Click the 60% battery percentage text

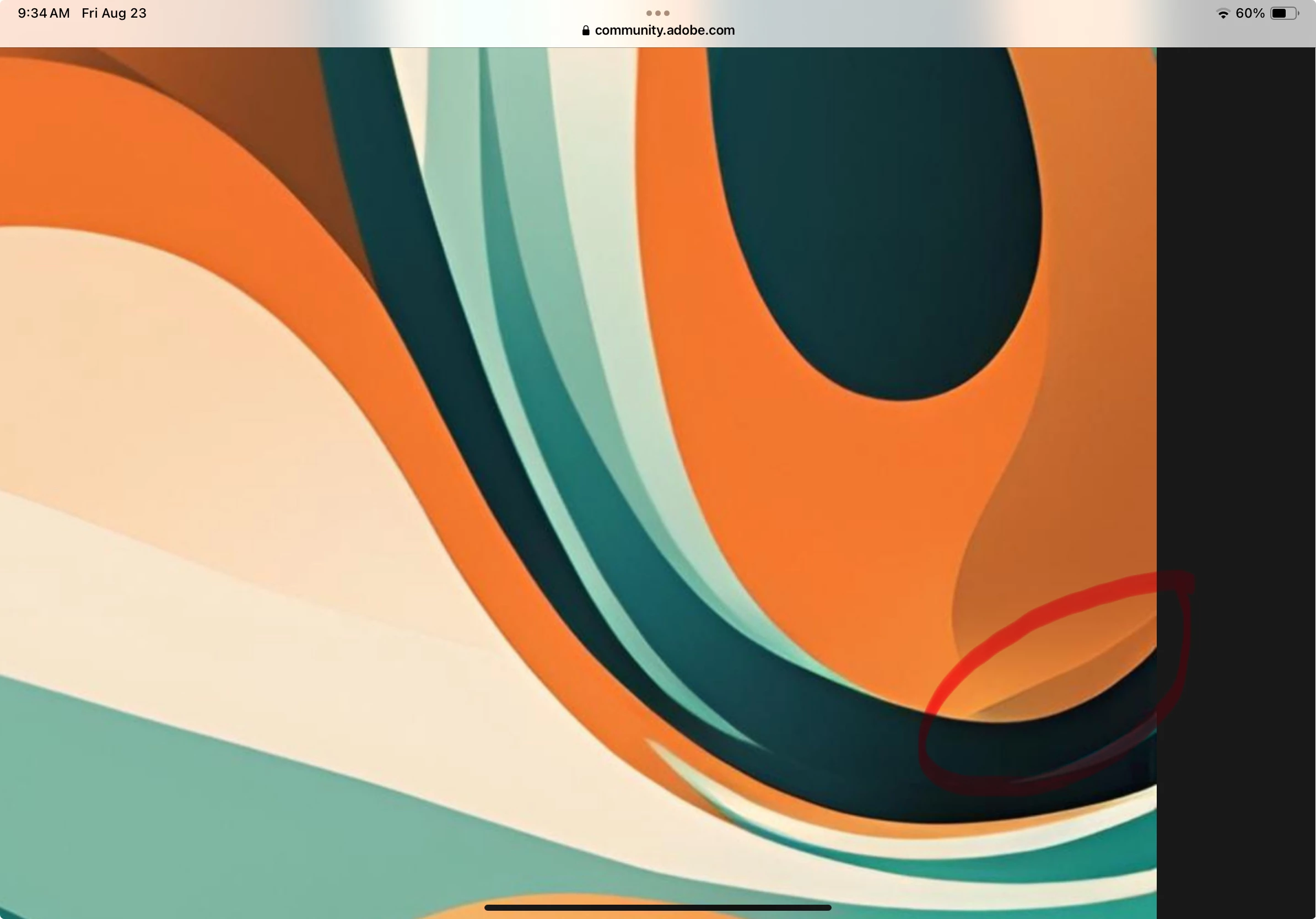click(1250, 14)
